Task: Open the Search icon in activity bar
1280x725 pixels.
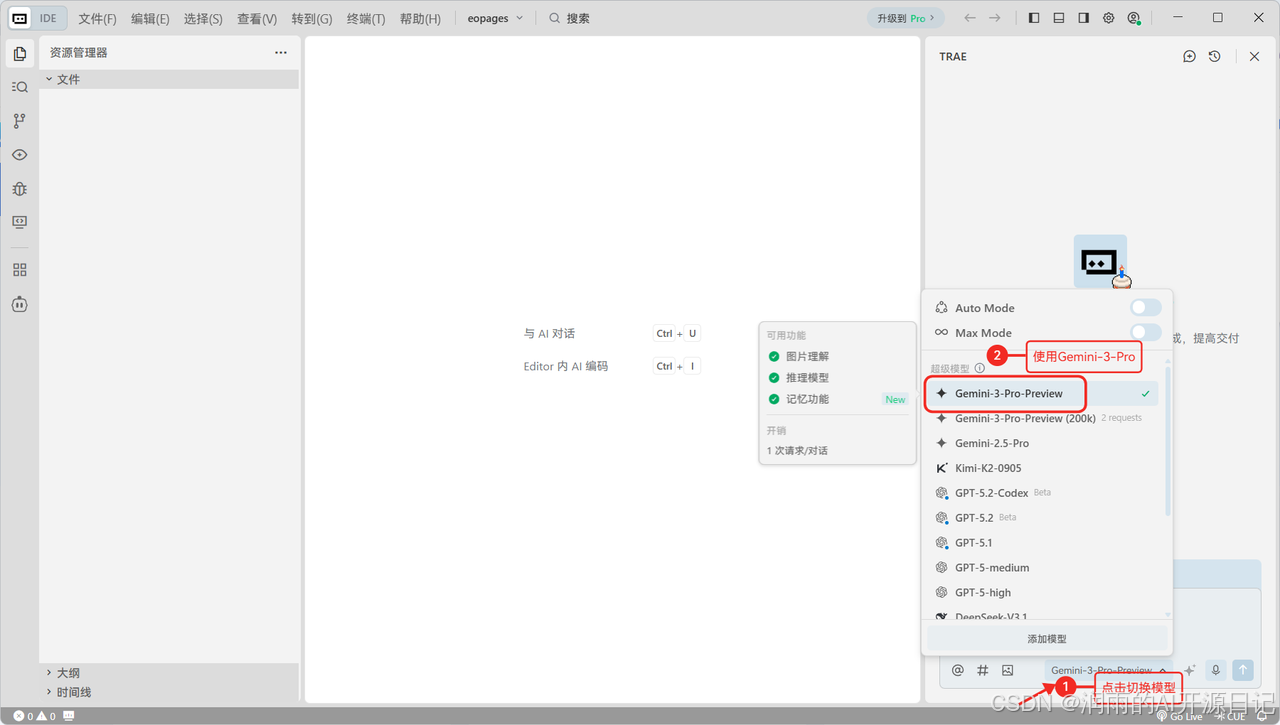Action: tap(20, 87)
